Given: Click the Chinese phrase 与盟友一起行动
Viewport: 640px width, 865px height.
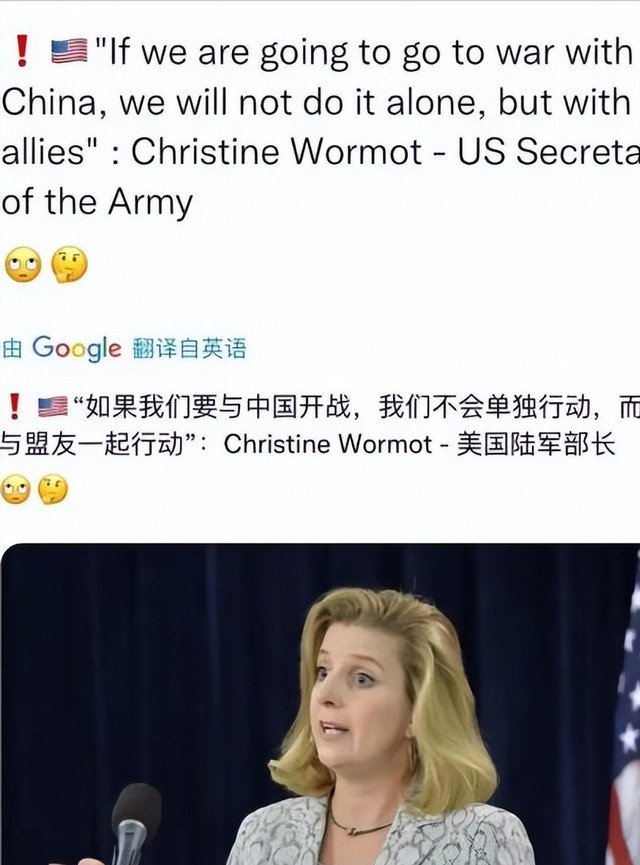Looking at the screenshot, I should click(92, 445).
